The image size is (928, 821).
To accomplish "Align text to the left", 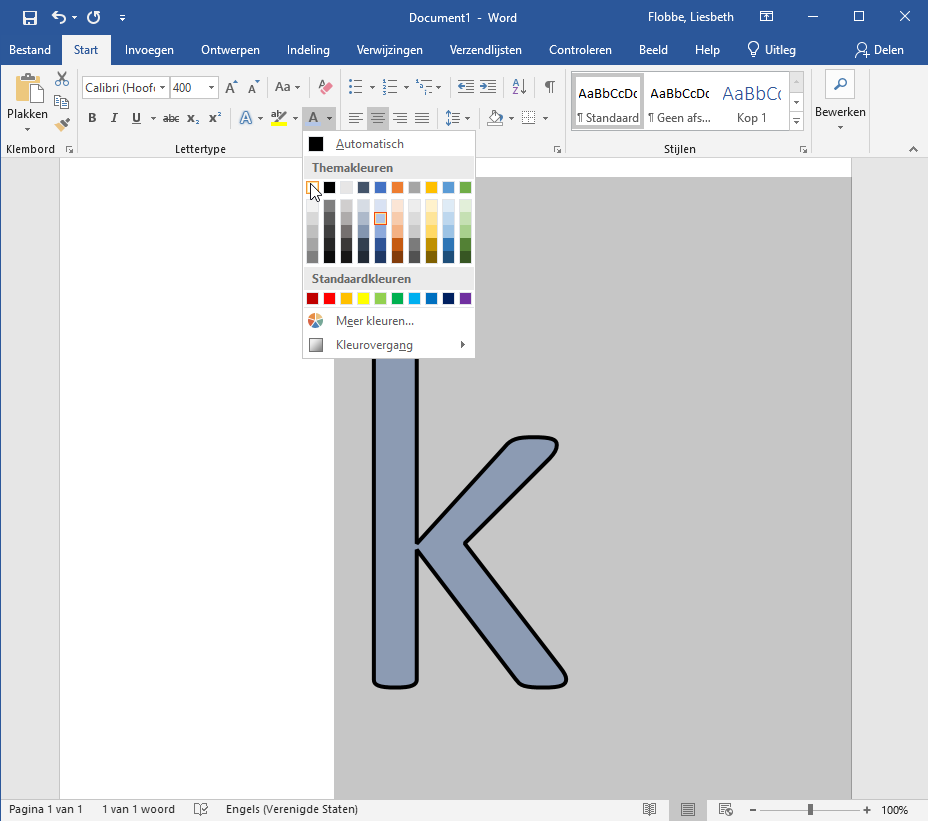I will pyautogui.click(x=356, y=118).
